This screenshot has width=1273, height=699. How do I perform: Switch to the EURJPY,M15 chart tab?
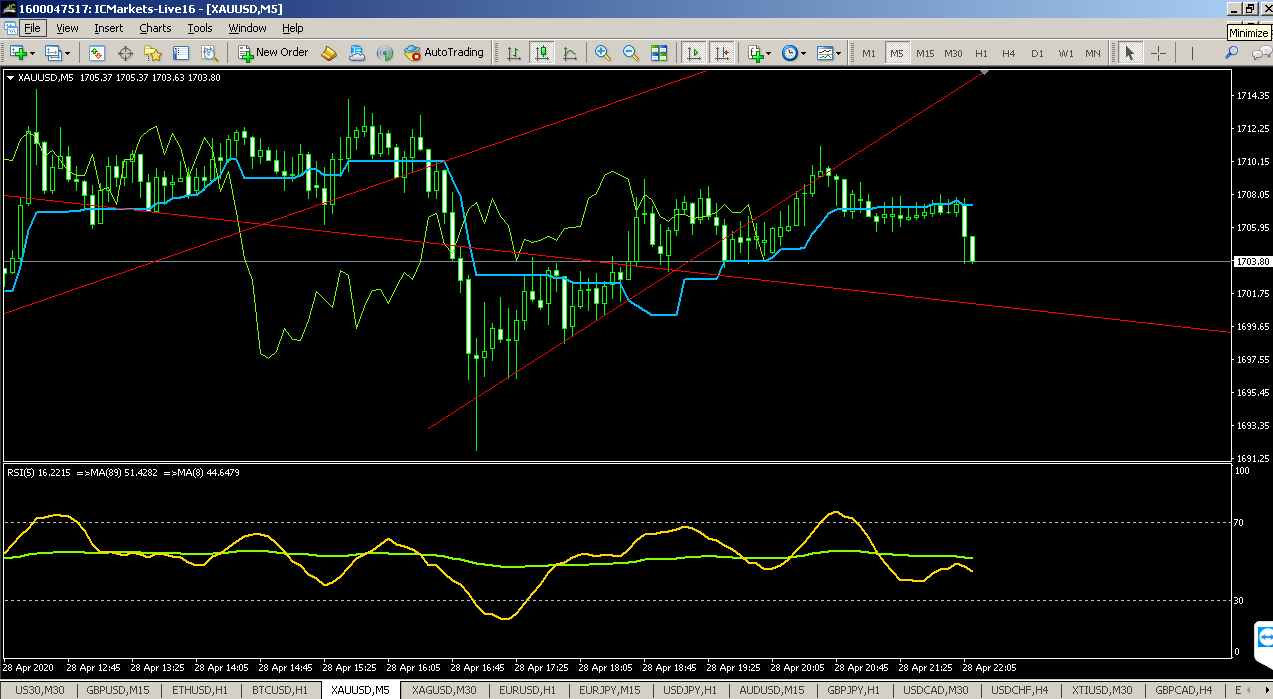click(x=610, y=690)
